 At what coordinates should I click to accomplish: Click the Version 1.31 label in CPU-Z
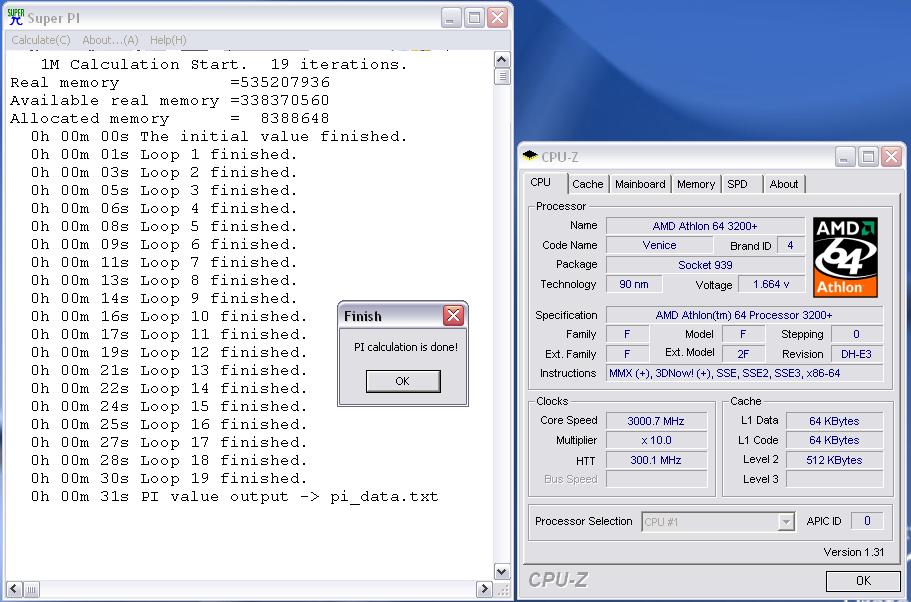[853, 552]
